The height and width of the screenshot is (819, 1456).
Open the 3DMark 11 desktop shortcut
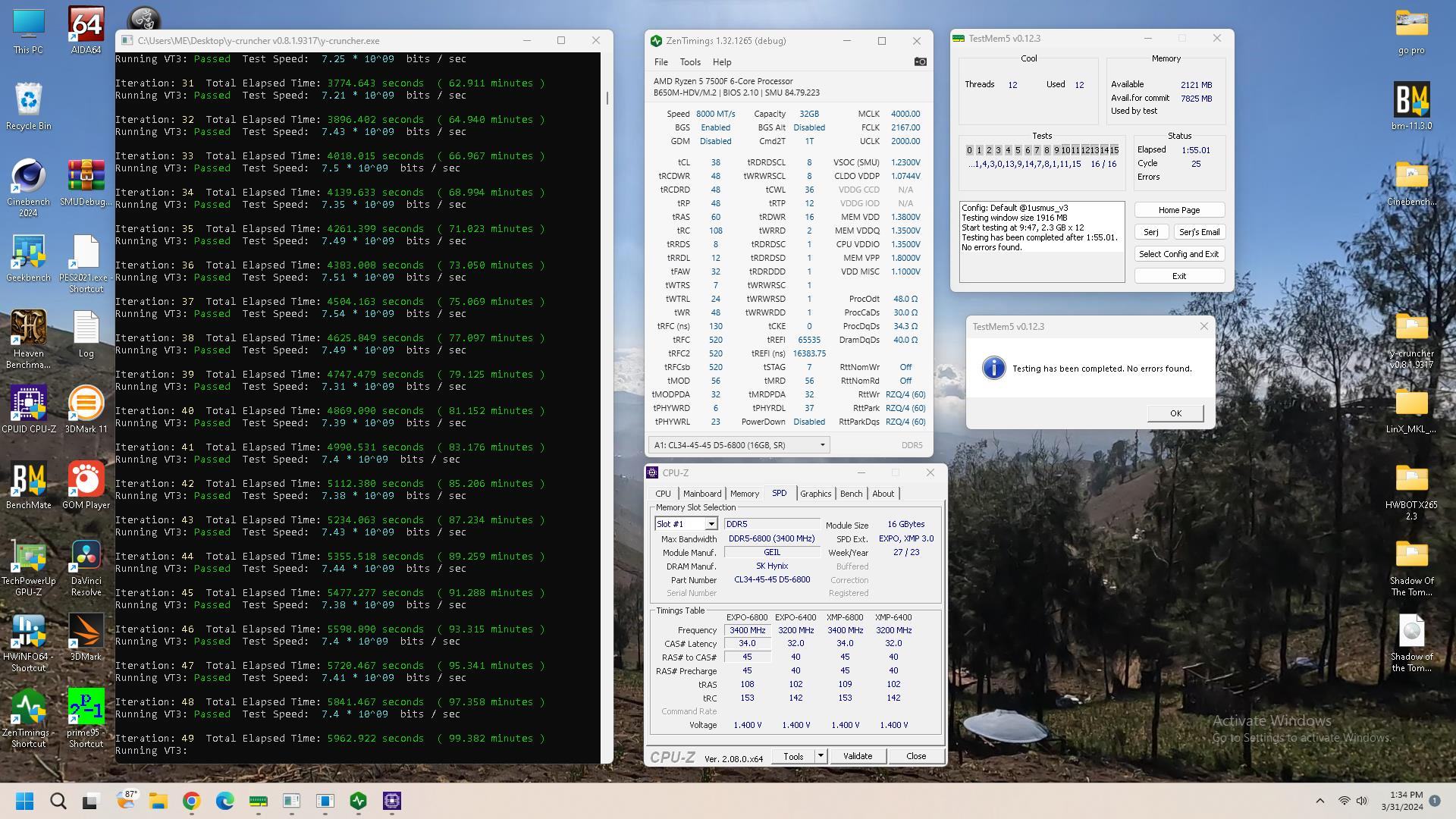point(86,409)
